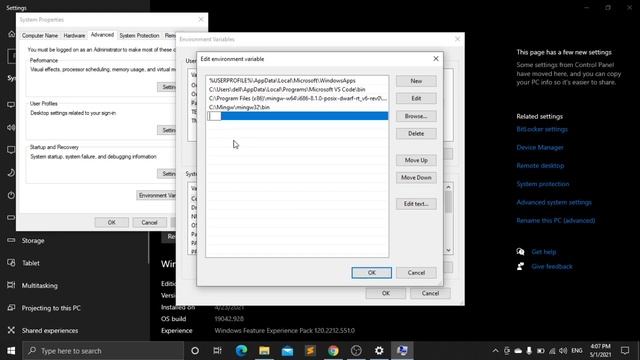Open Mail app from taskbar
Screen dimensions: 640x360
point(287,351)
